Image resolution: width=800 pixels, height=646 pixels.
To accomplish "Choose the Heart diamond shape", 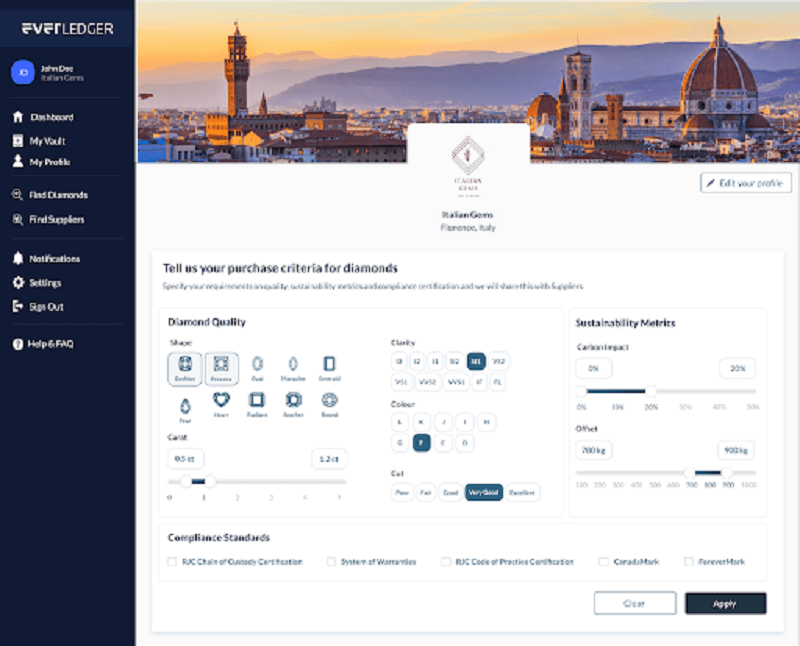I will click(x=221, y=401).
